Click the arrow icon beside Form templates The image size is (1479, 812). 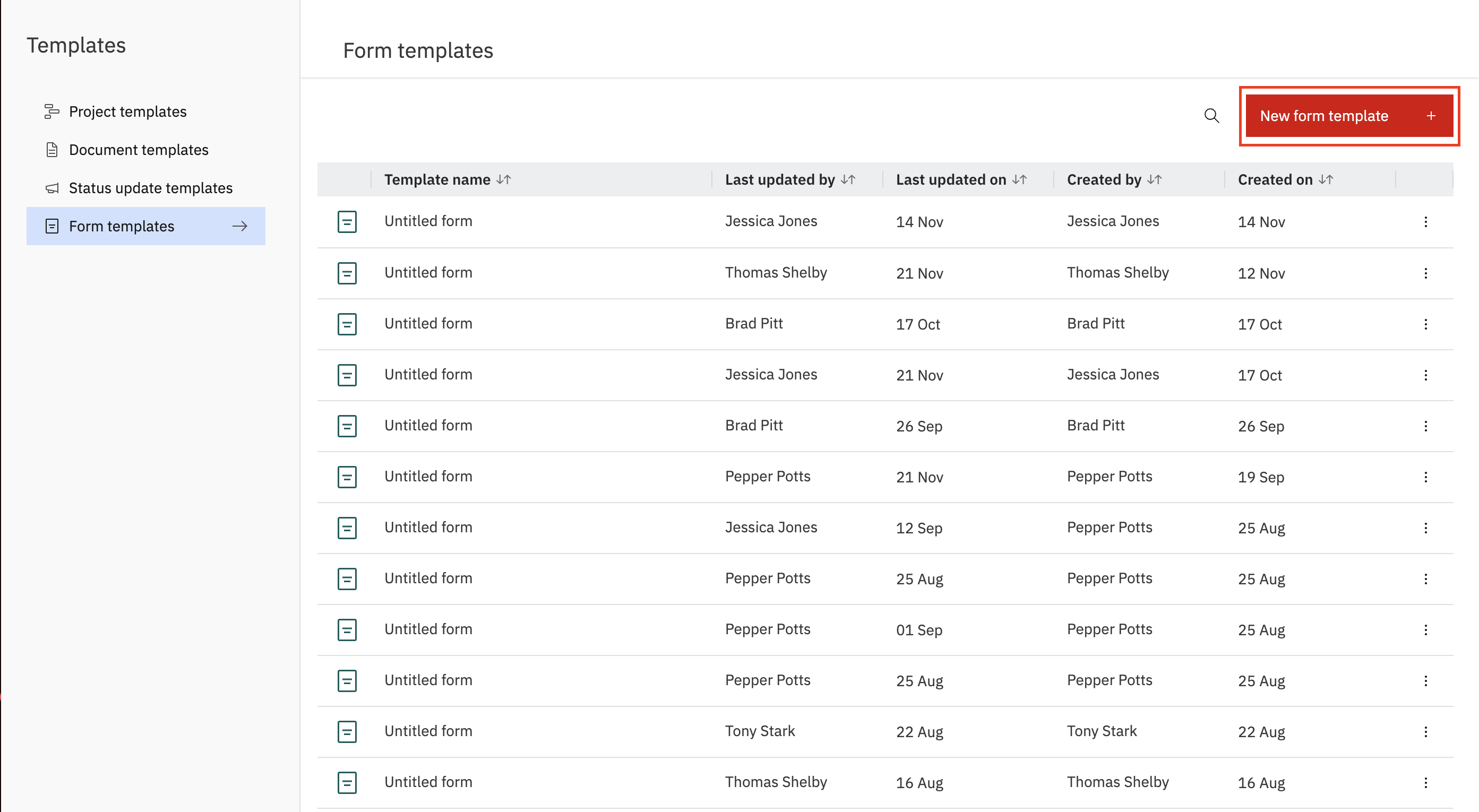coord(239,226)
